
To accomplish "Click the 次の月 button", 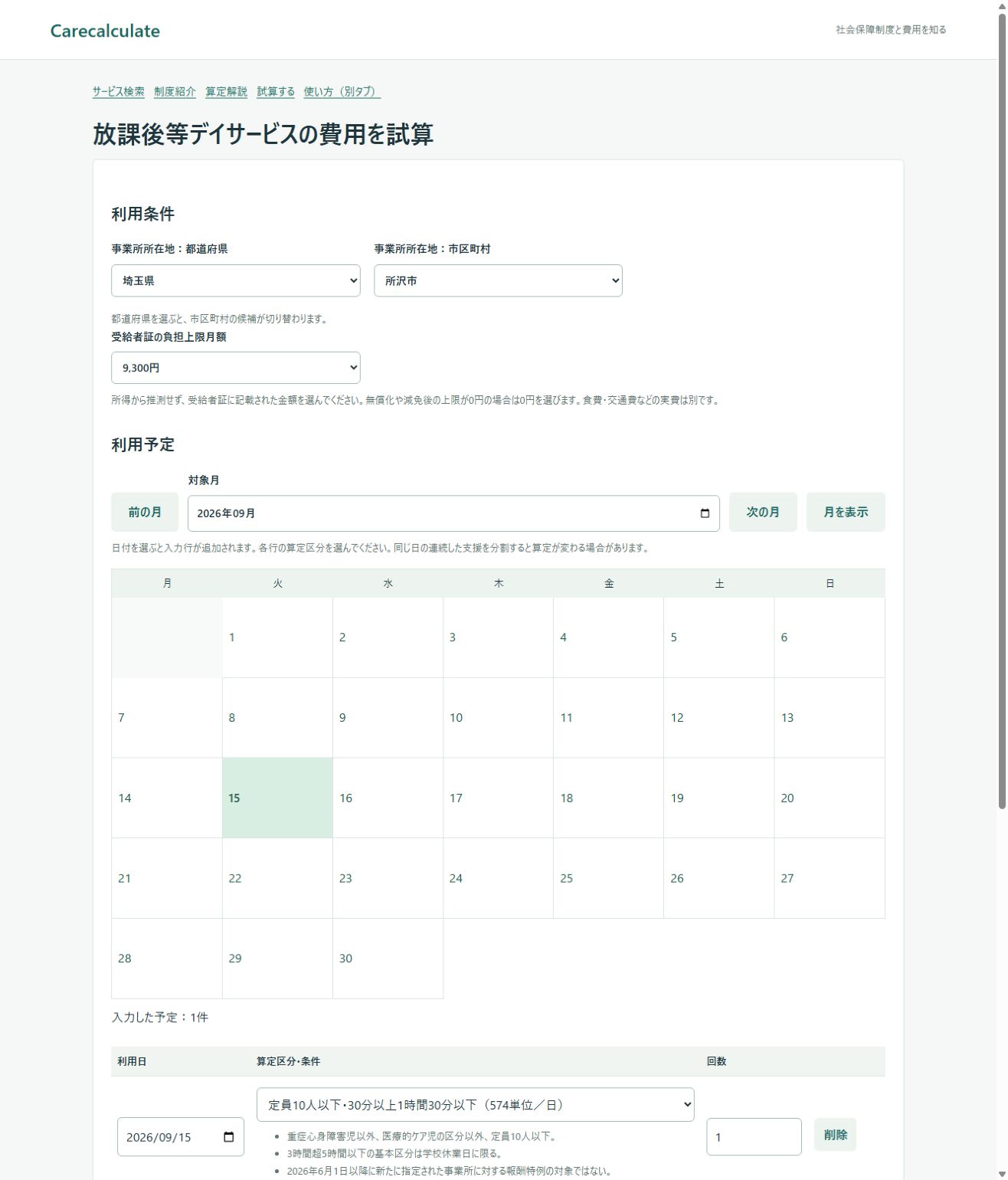I will 763,512.
